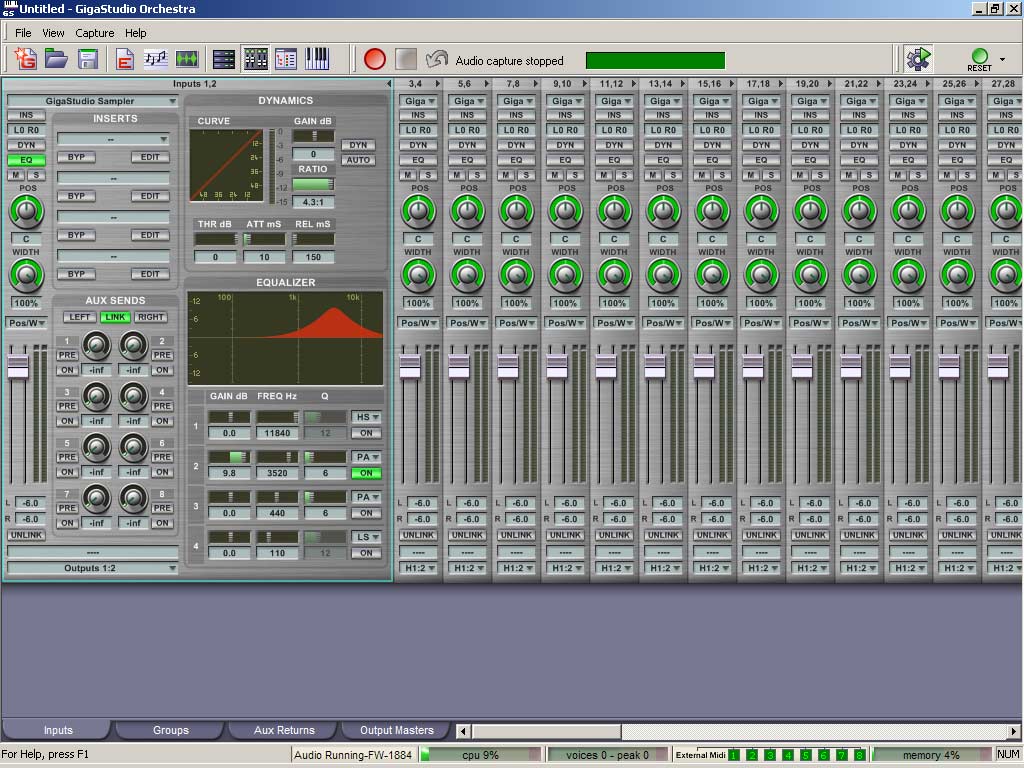Open the Outputs 1:2 routing dropdown
Viewport: 1024px width, 768px height.
[x=91, y=568]
